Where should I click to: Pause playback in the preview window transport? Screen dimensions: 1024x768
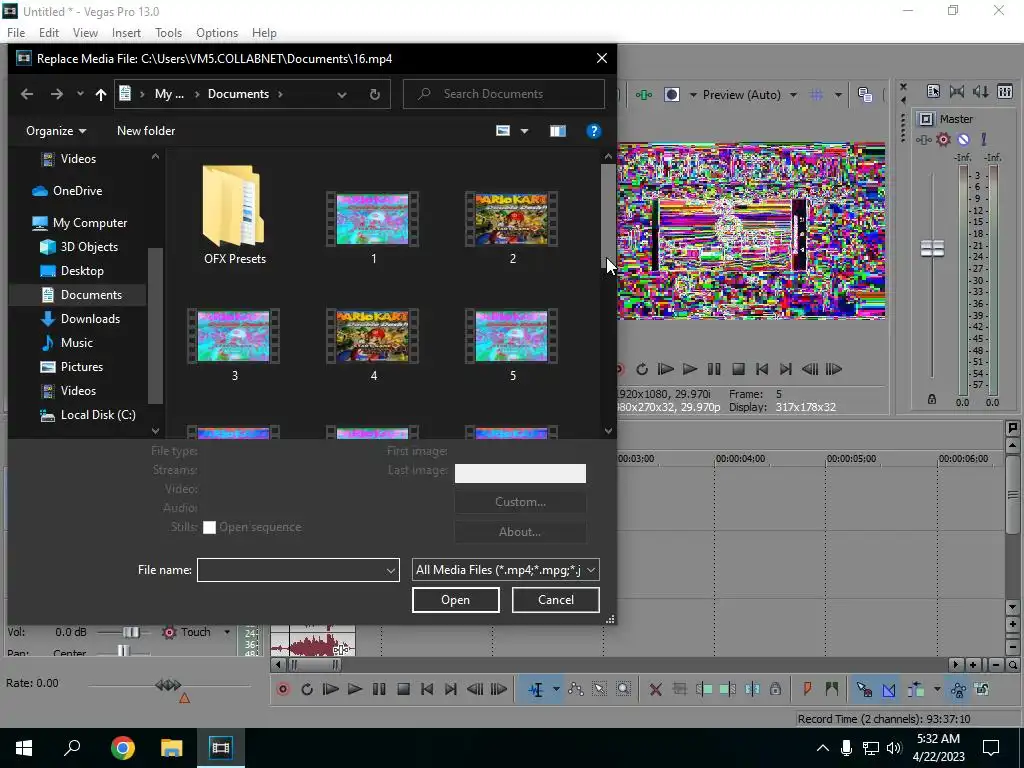(x=714, y=369)
